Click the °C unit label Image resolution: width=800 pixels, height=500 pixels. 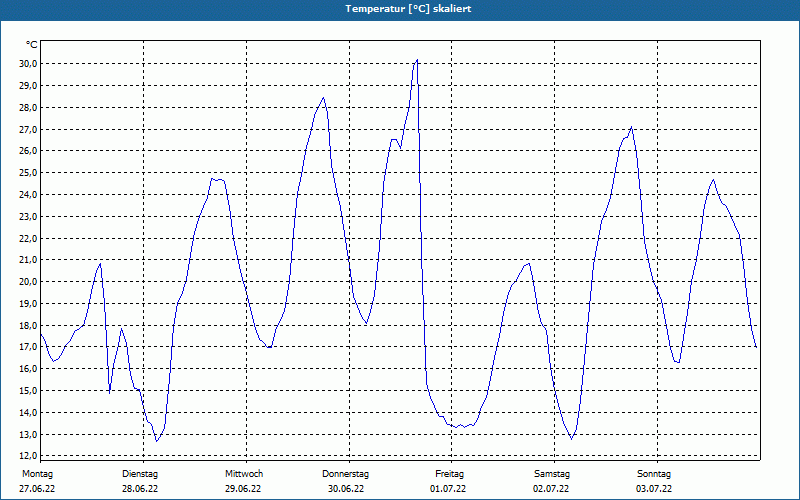(x=31, y=45)
